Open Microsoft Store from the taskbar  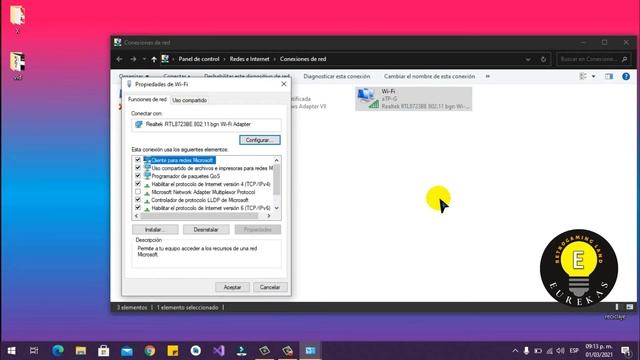tap(104, 351)
